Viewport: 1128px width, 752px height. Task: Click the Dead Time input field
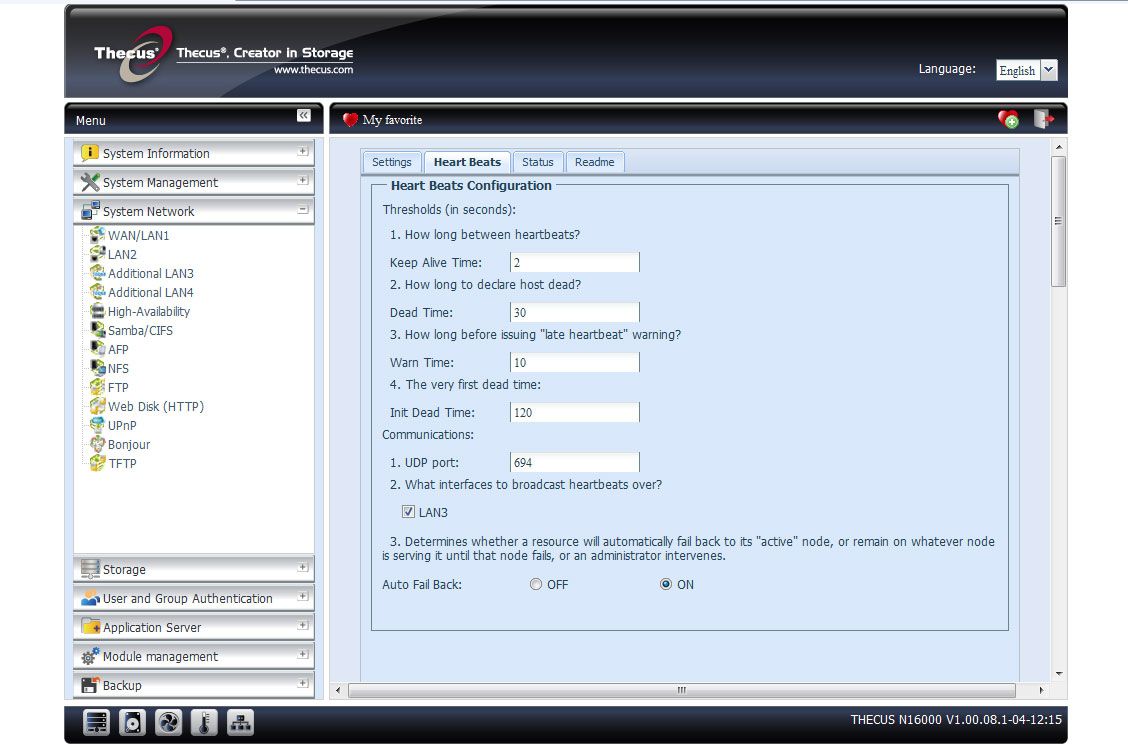pyautogui.click(x=574, y=312)
